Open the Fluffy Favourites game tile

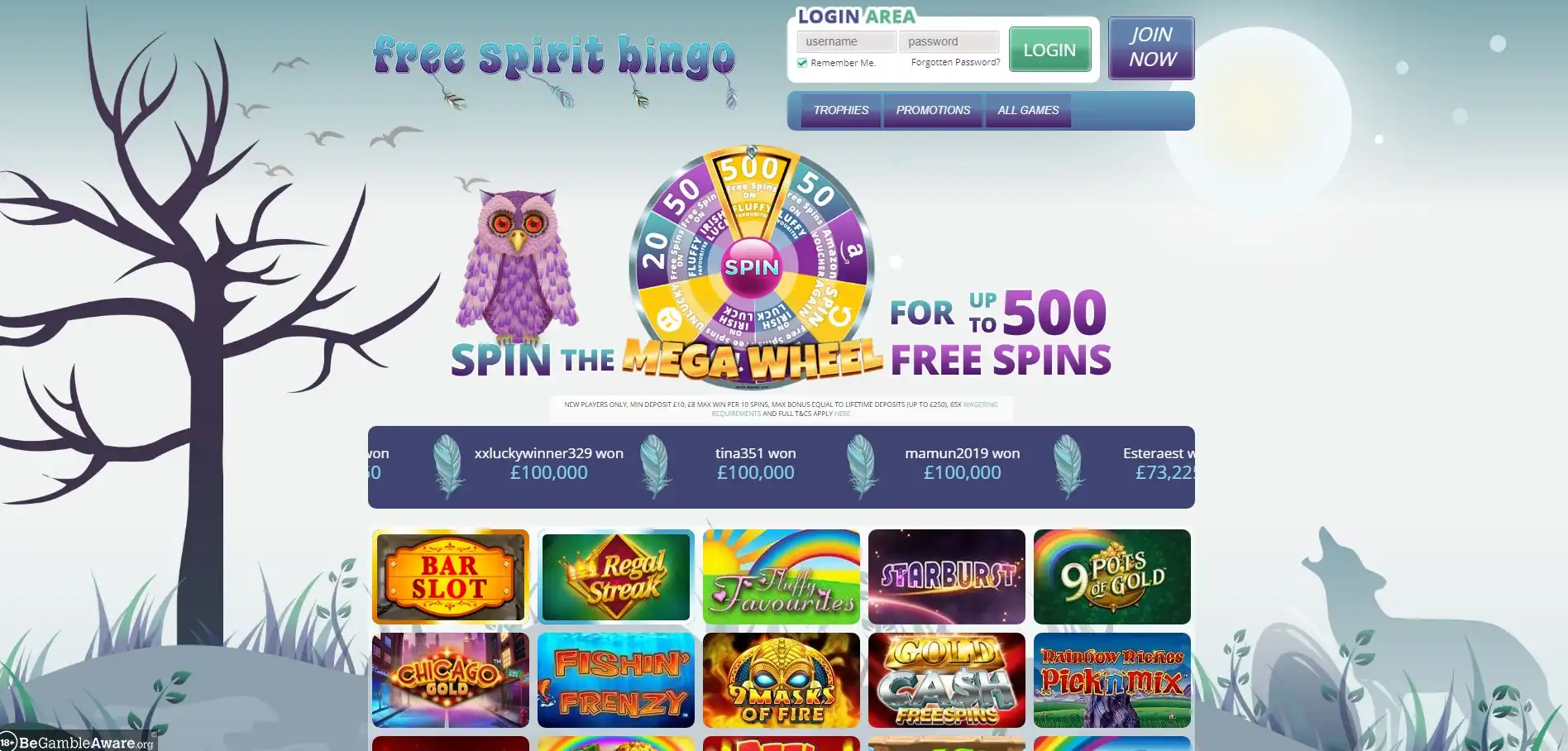click(x=781, y=576)
